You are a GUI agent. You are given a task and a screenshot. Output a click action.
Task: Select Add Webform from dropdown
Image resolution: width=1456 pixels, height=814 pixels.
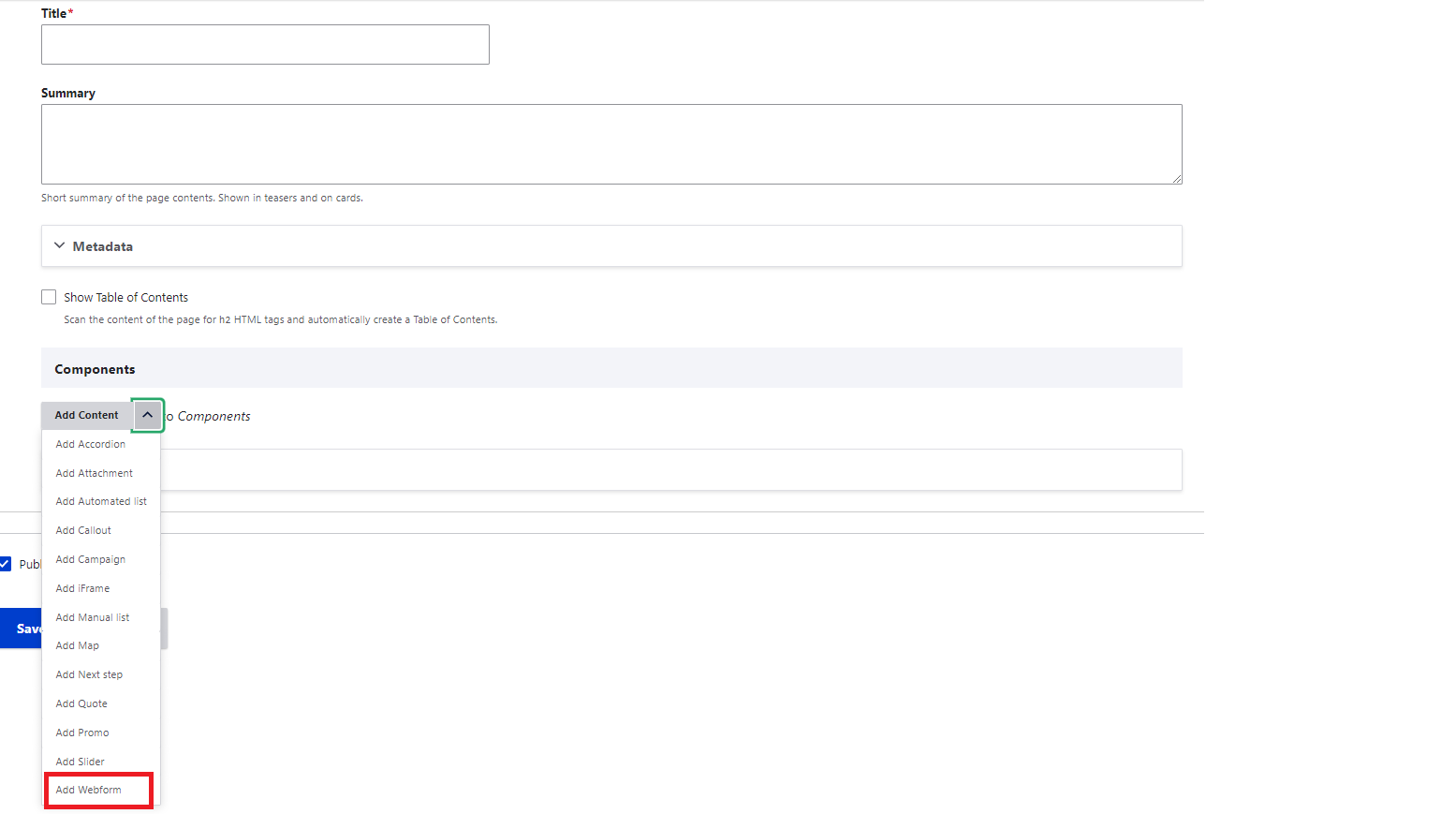pos(88,790)
